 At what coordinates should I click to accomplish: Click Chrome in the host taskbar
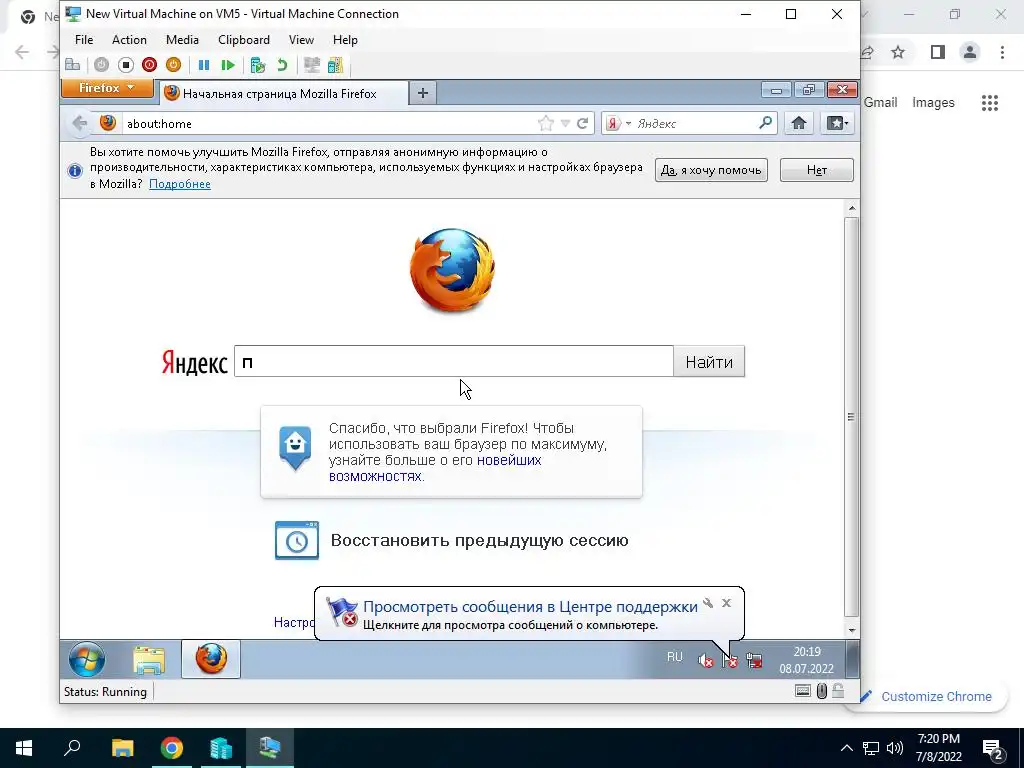coord(172,748)
